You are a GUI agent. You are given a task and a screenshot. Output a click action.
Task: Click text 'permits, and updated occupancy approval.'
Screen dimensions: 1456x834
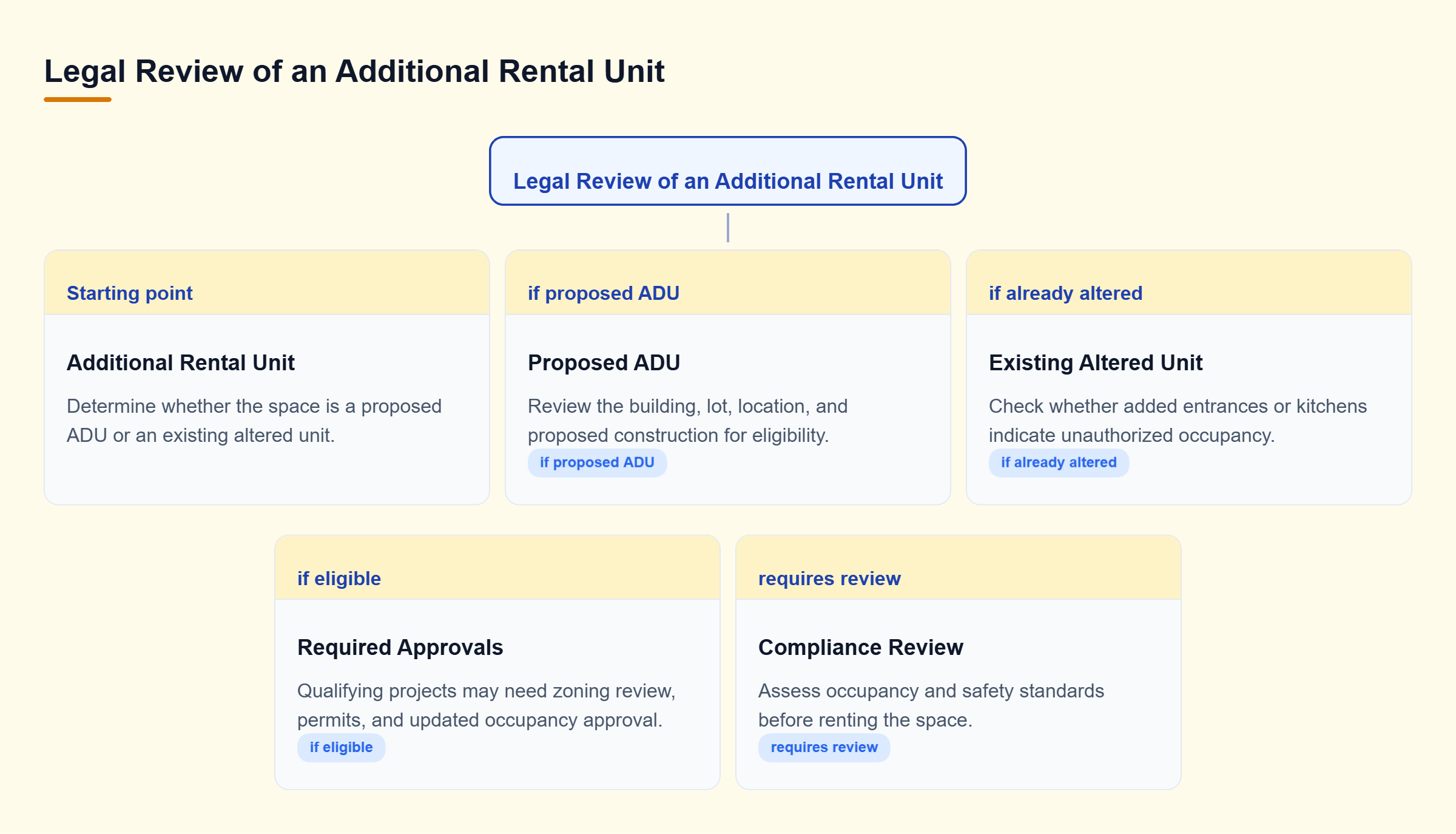[479, 720]
